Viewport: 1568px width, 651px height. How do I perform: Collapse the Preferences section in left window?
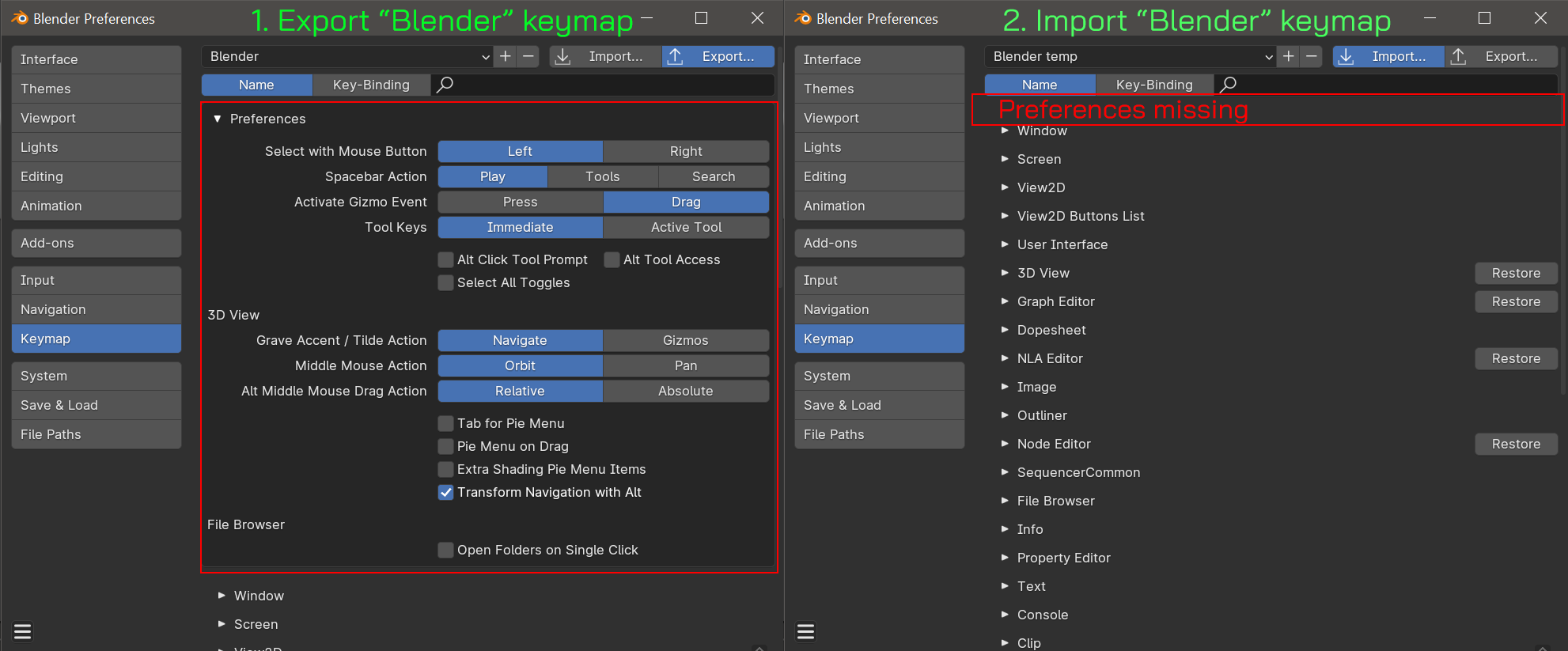218,119
